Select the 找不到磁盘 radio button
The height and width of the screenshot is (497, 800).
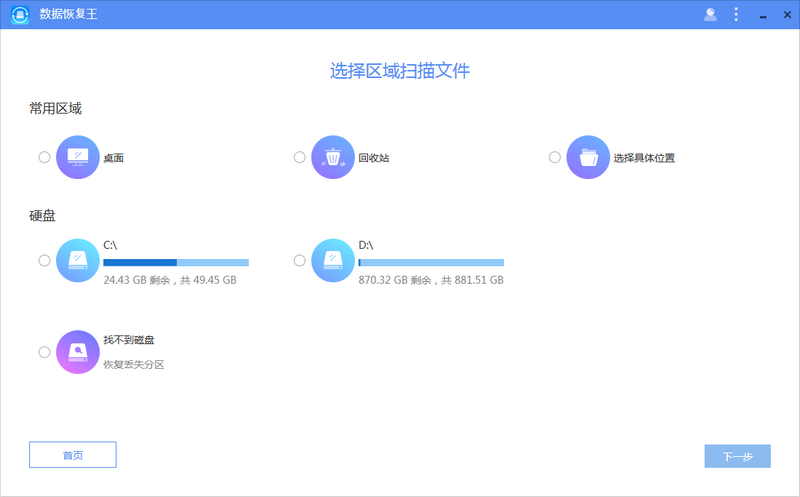click(x=44, y=352)
